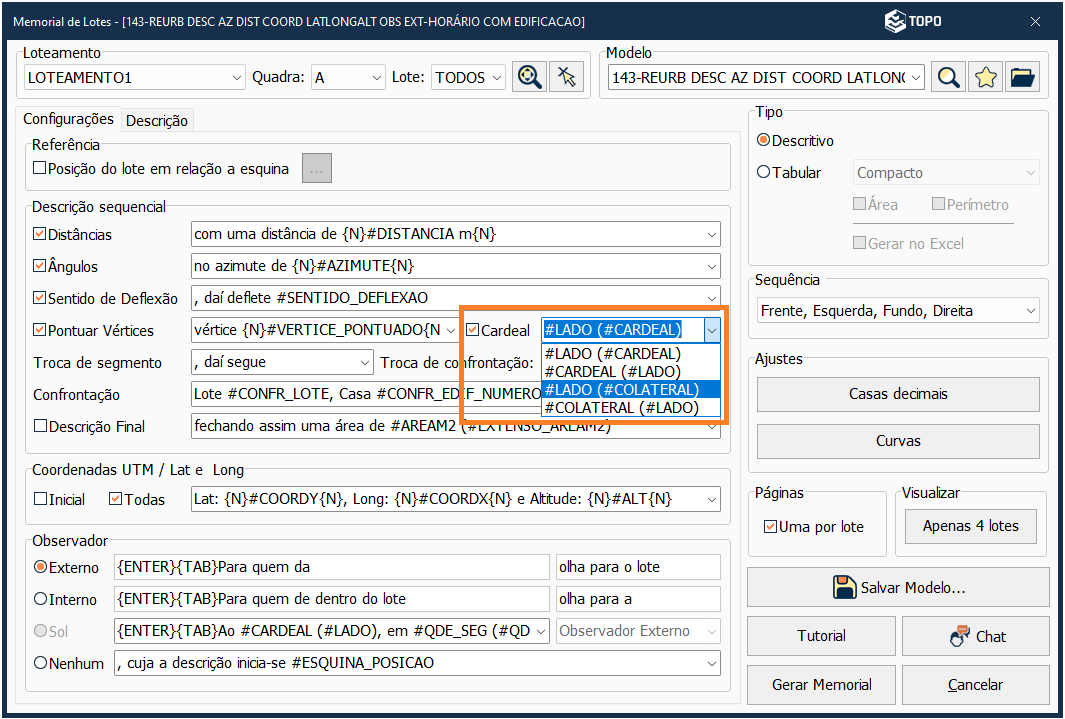
Task: Open model folder icon
Action: [x=1022, y=77]
